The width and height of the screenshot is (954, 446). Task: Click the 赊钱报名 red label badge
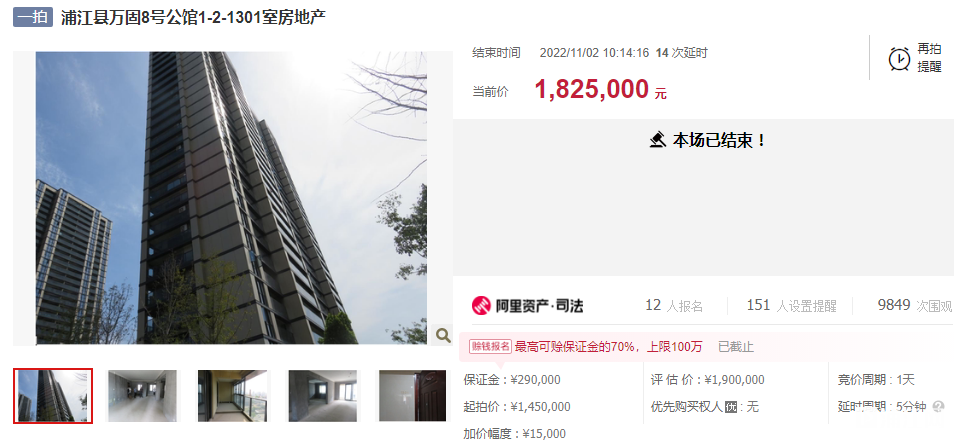490,347
